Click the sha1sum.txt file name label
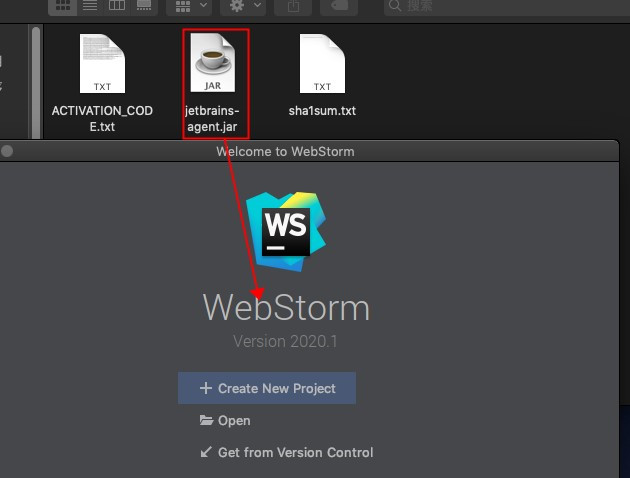Image resolution: width=630 pixels, height=478 pixels. click(322, 110)
